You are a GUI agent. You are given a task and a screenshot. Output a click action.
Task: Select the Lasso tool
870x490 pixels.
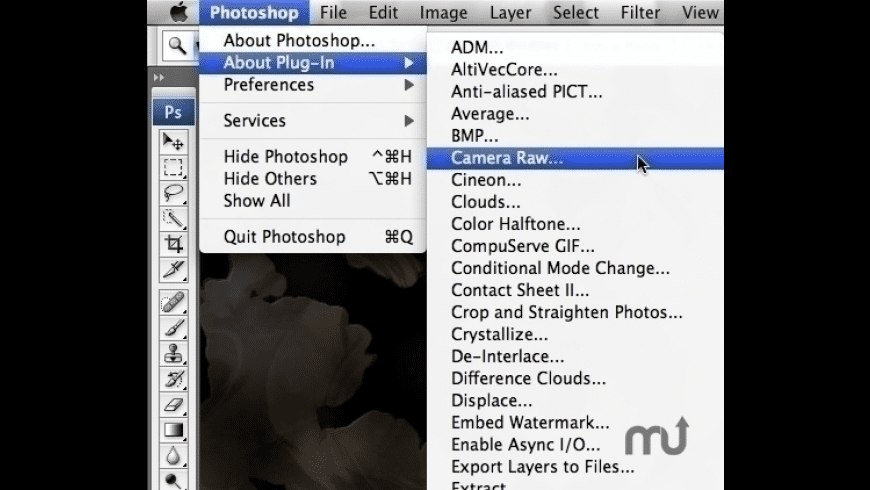coord(173,192)
